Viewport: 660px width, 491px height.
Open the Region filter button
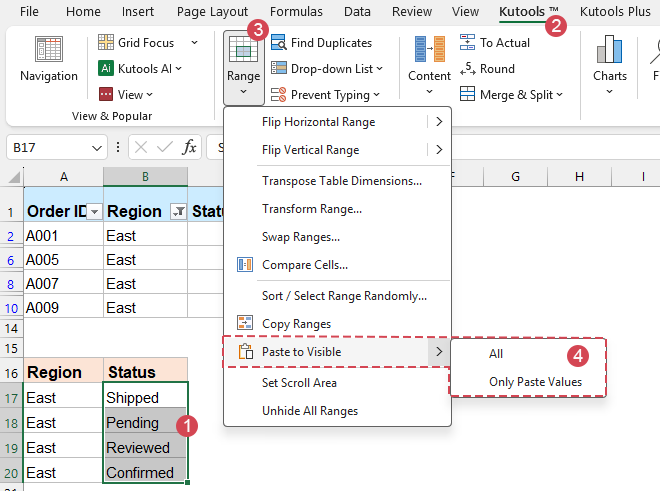178,211
